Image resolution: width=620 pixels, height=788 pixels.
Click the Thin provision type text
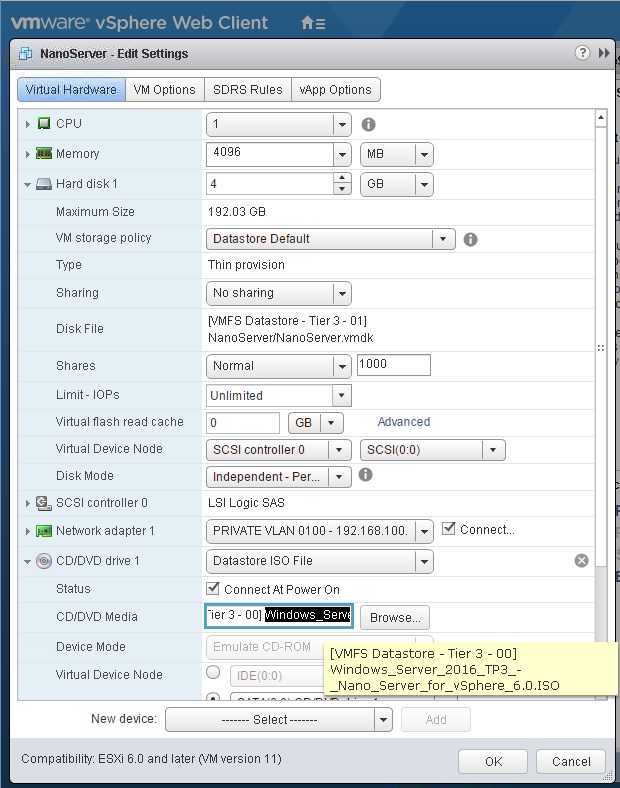(246, 265)
